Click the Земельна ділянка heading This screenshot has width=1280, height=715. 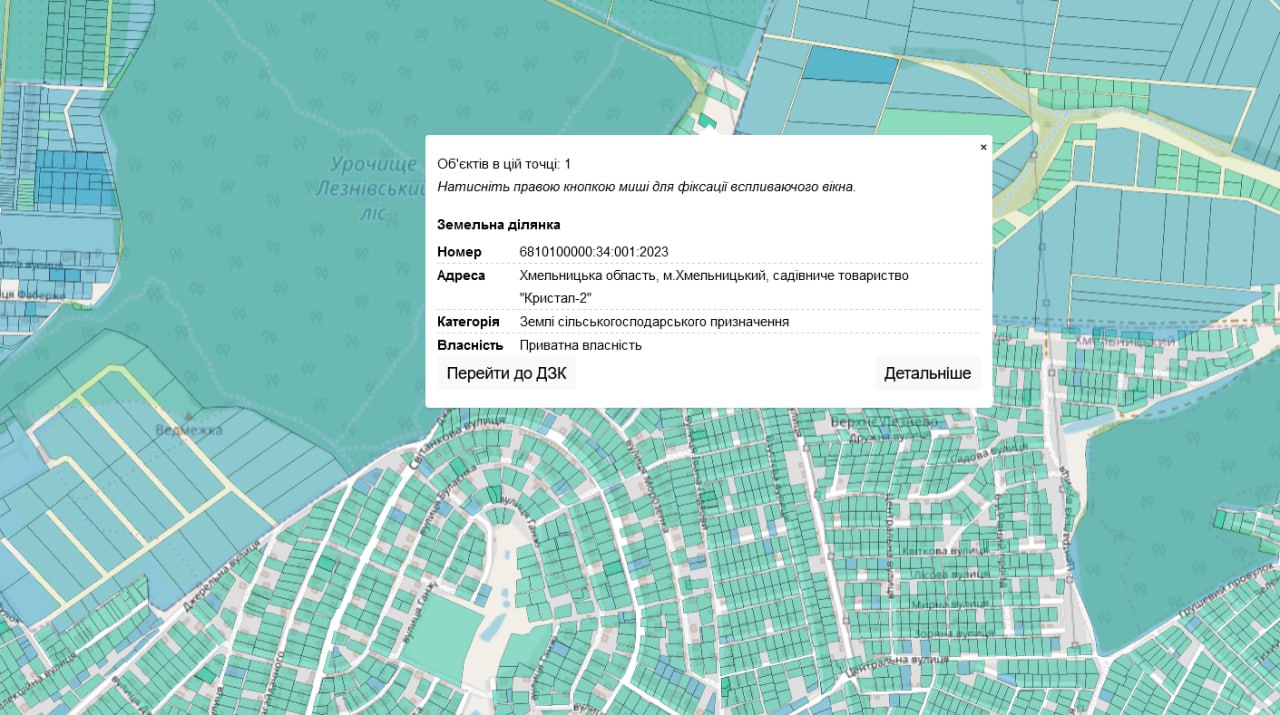point(498,225)
